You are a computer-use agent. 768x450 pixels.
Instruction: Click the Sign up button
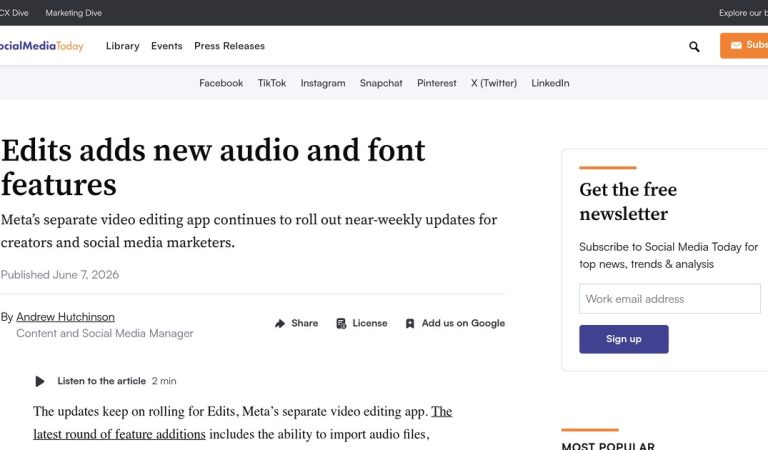coord(624,339)
